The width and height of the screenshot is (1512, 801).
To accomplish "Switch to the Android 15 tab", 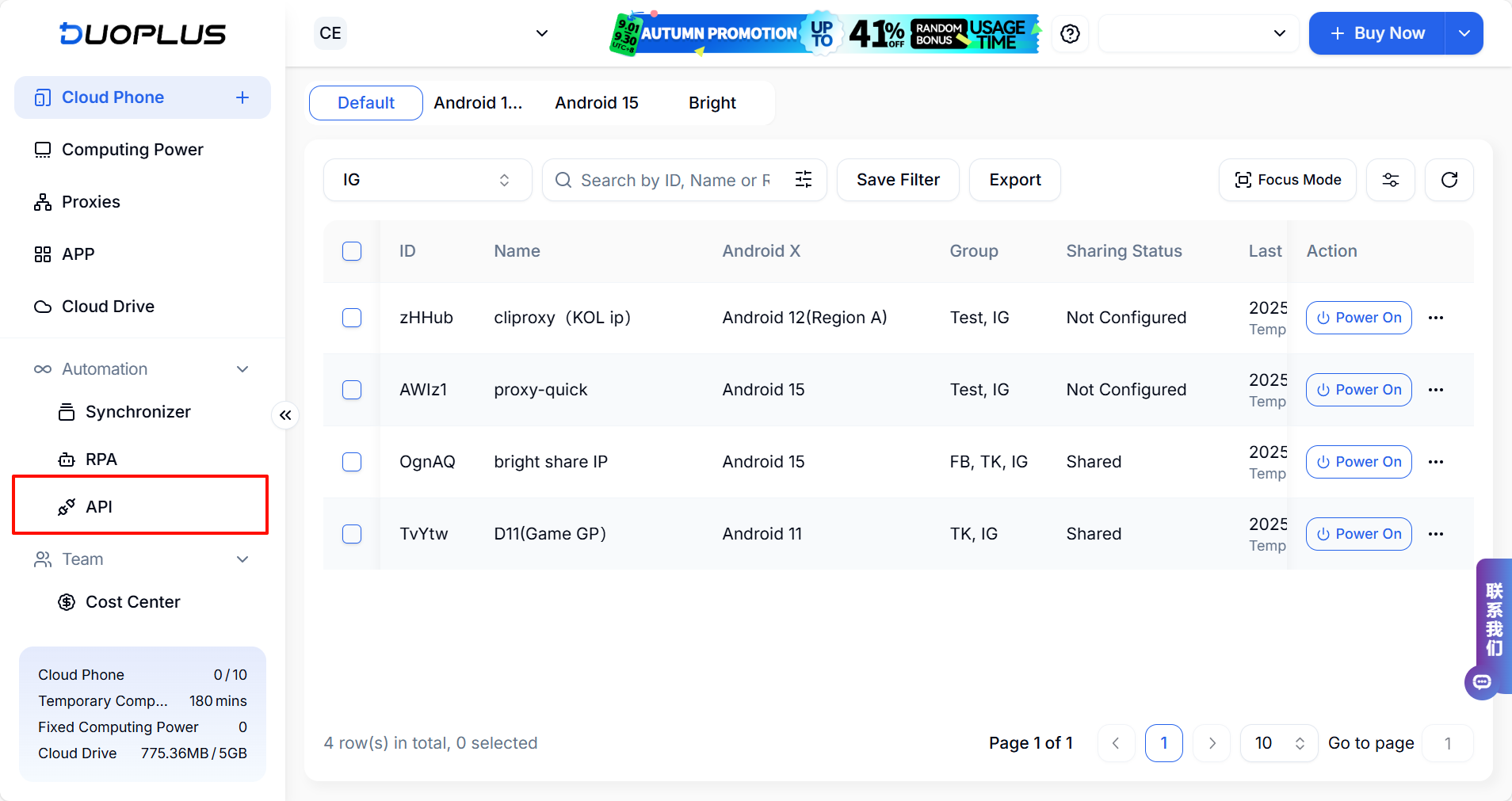I will tap(596, 103).
